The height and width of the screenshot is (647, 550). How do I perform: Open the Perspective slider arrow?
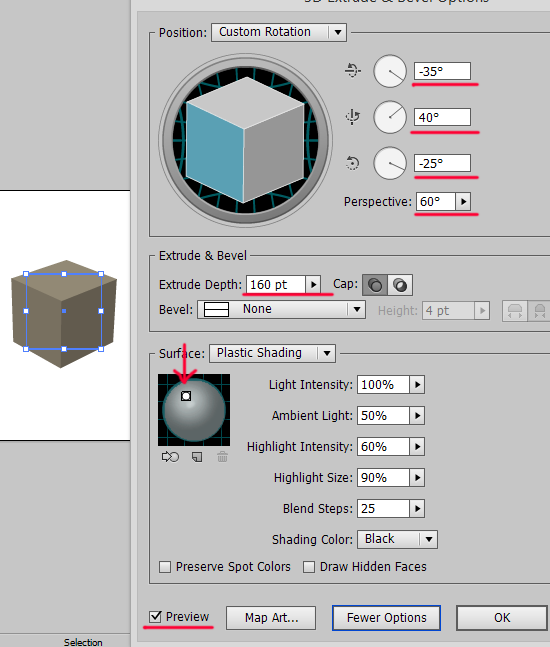pyautogui.click(x=463, y=202)
